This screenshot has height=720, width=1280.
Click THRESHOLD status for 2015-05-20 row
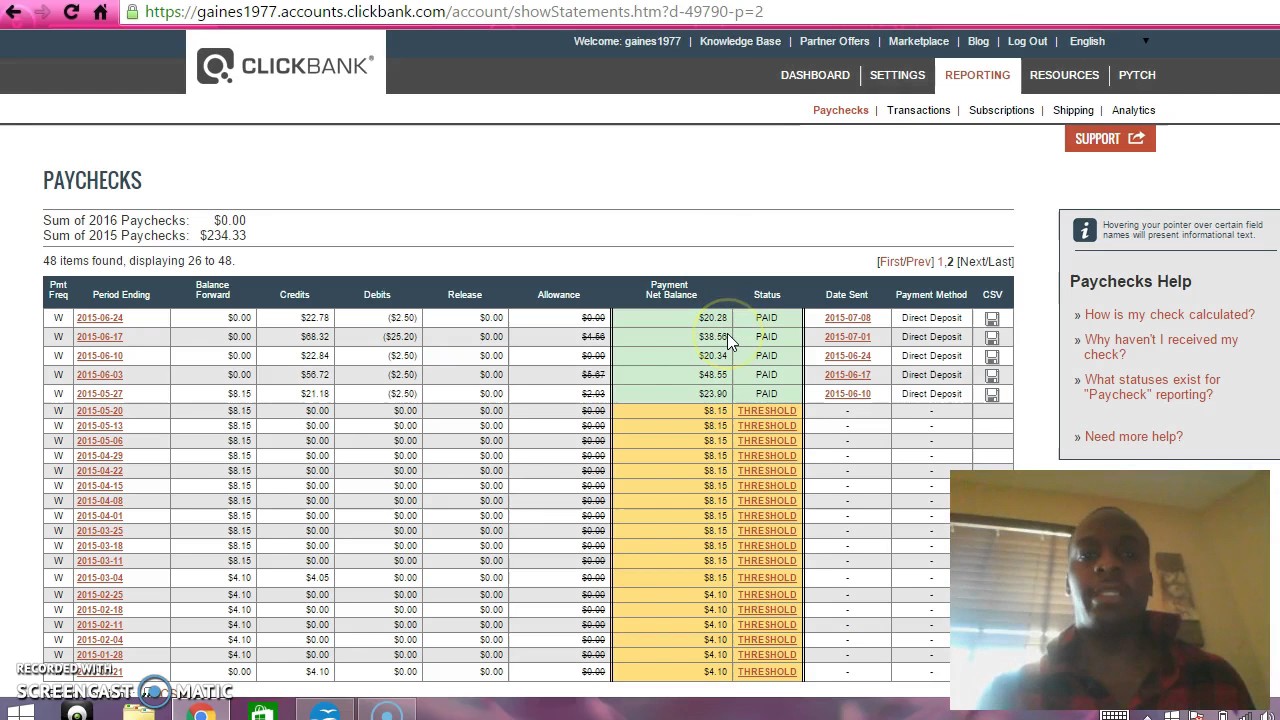click(767, 411)
